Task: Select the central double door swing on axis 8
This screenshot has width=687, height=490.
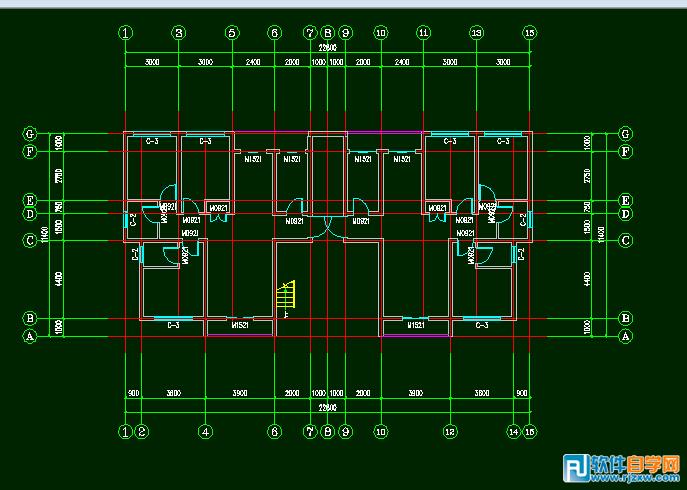Action: 328,227
